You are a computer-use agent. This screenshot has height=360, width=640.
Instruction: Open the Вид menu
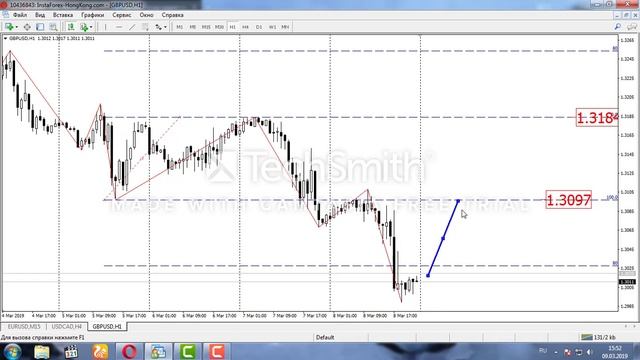[x=40, y=15]
